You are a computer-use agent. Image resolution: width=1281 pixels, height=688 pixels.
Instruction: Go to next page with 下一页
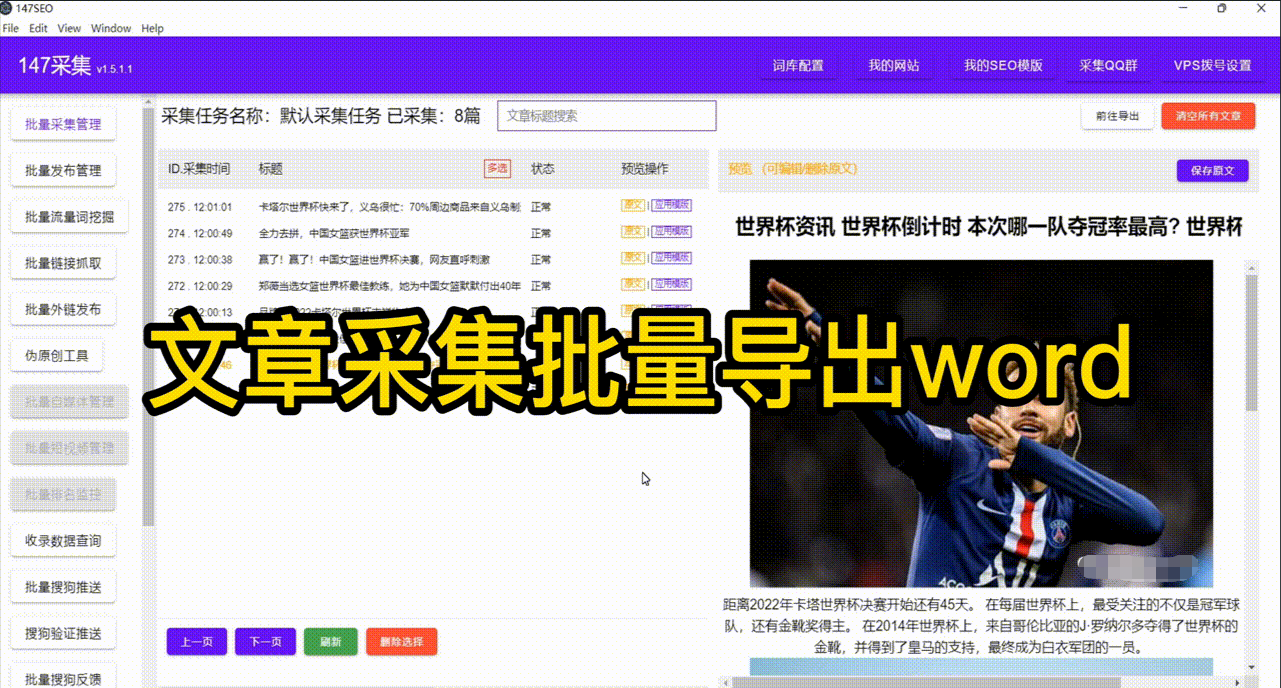pyautogui.click(x=265, y=642)
